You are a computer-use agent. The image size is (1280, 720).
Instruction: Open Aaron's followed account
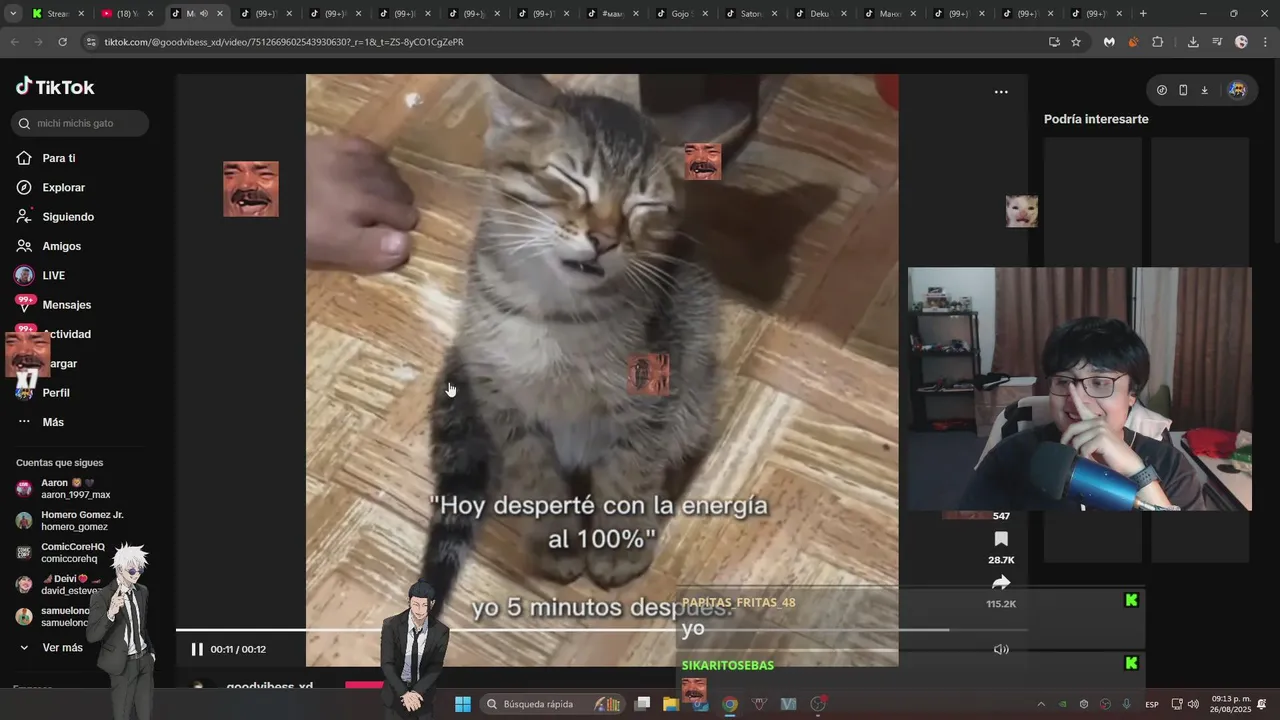click(63, 489)
